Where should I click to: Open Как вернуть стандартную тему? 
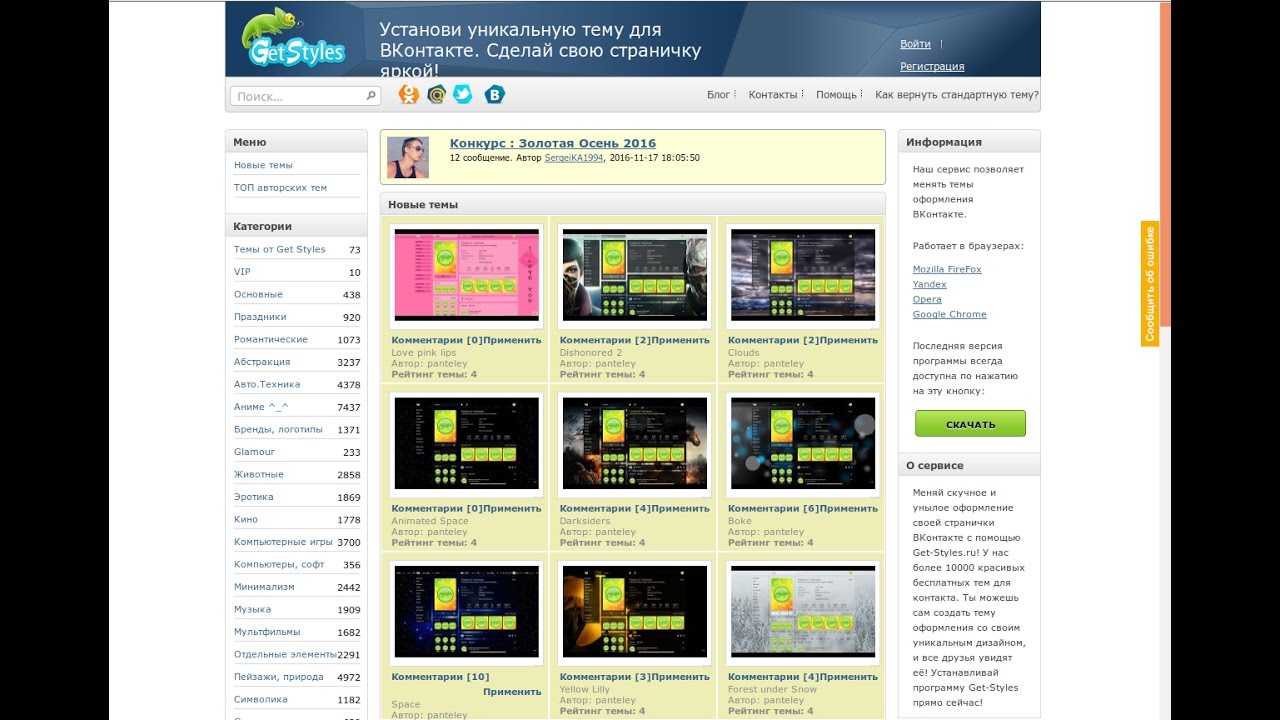957,95
